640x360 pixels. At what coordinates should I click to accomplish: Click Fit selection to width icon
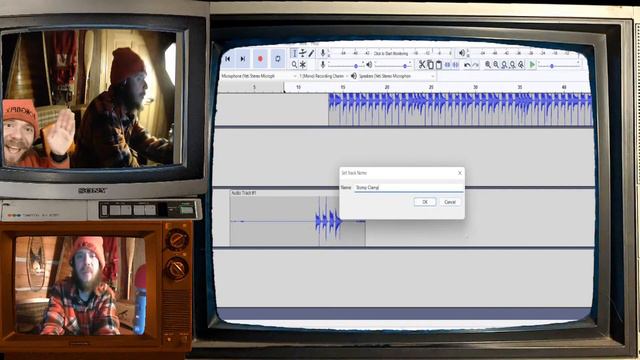[x=504, y=64]
